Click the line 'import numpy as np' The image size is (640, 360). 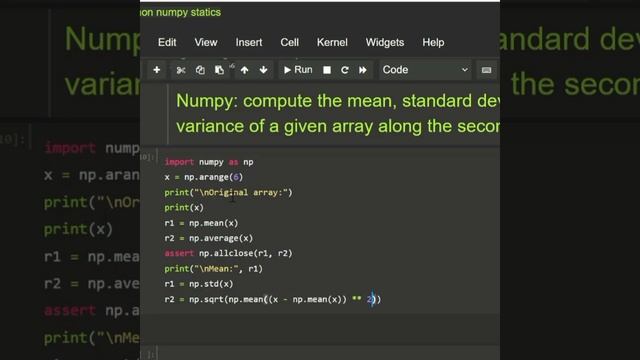pyautogui.click(x=209, y=162)
